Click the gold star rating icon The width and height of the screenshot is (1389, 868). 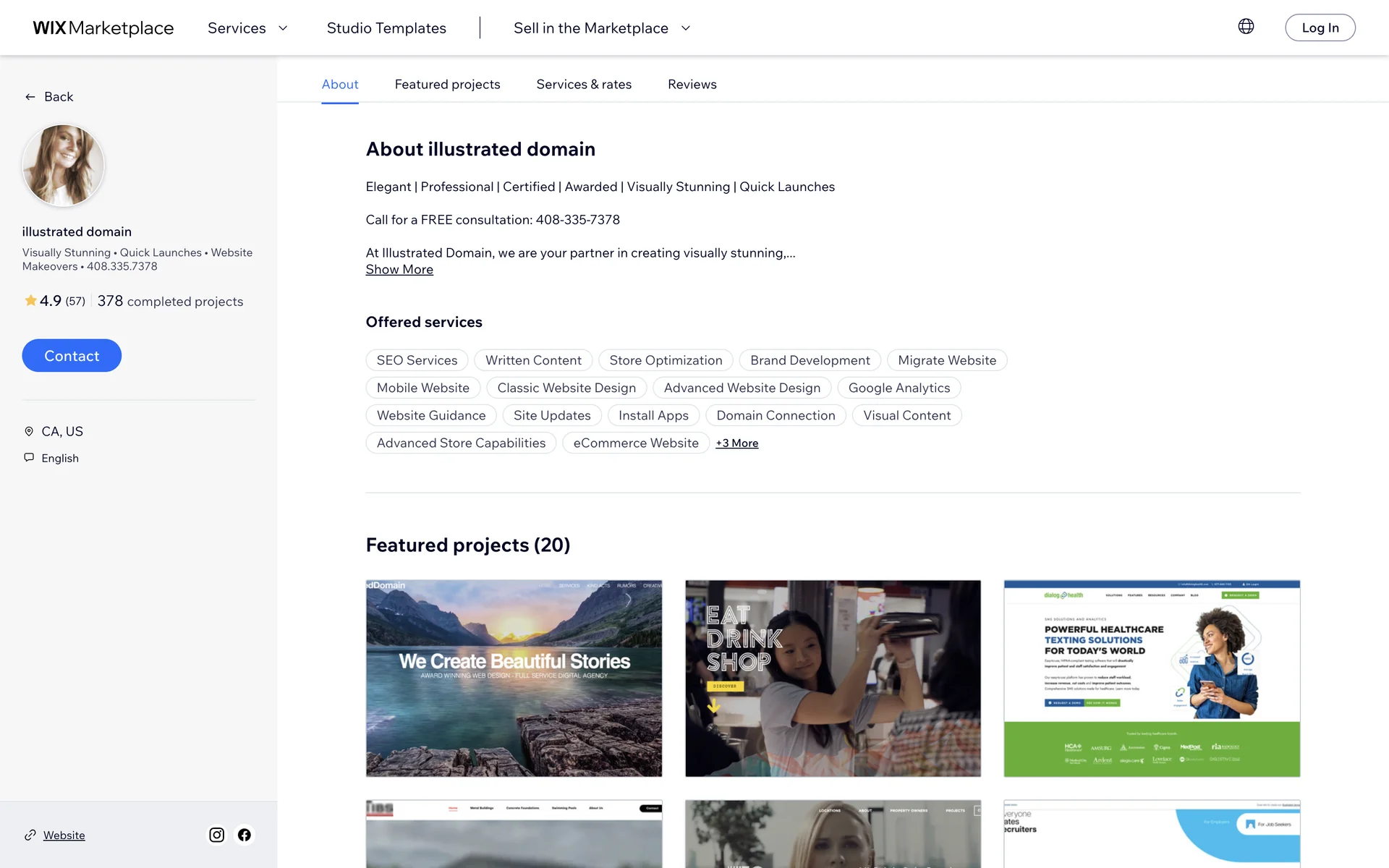point(30,300)
